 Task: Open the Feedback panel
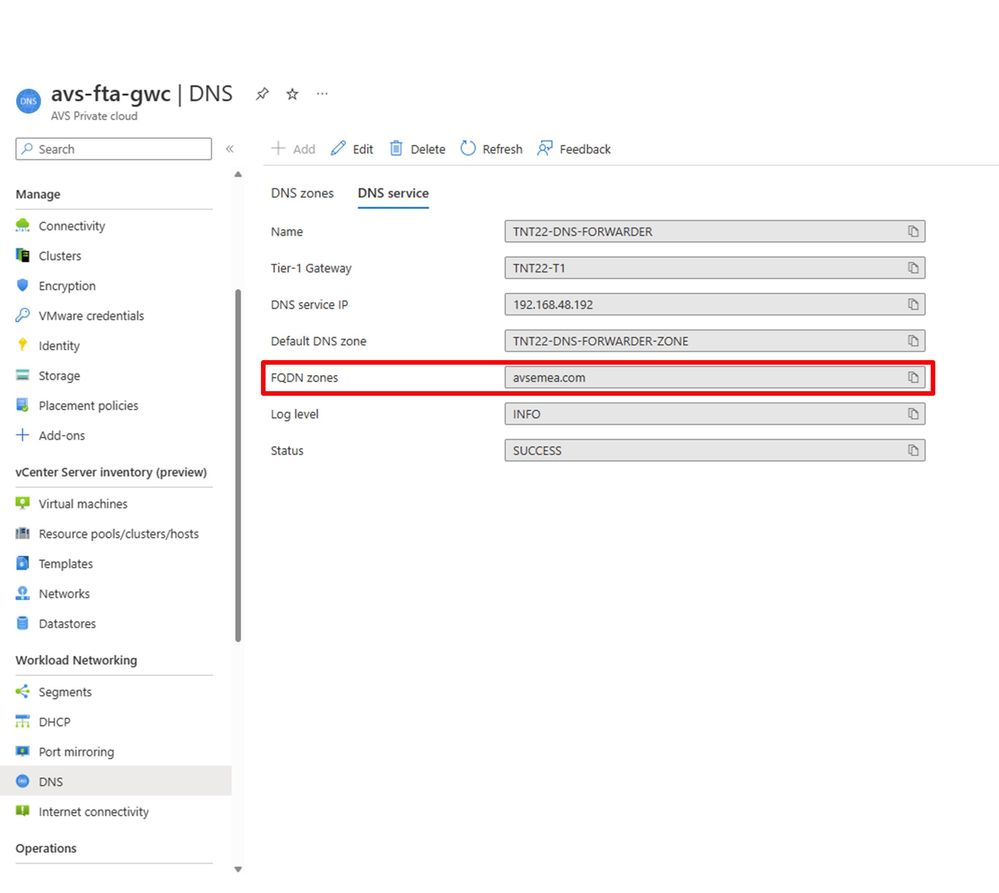574,149
